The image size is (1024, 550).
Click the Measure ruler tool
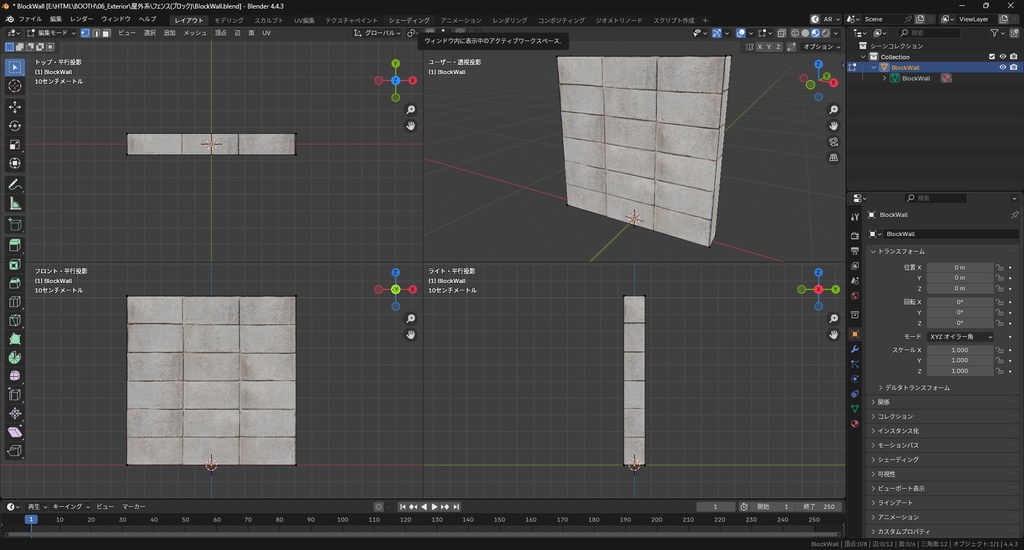click(x=15, y=204)
